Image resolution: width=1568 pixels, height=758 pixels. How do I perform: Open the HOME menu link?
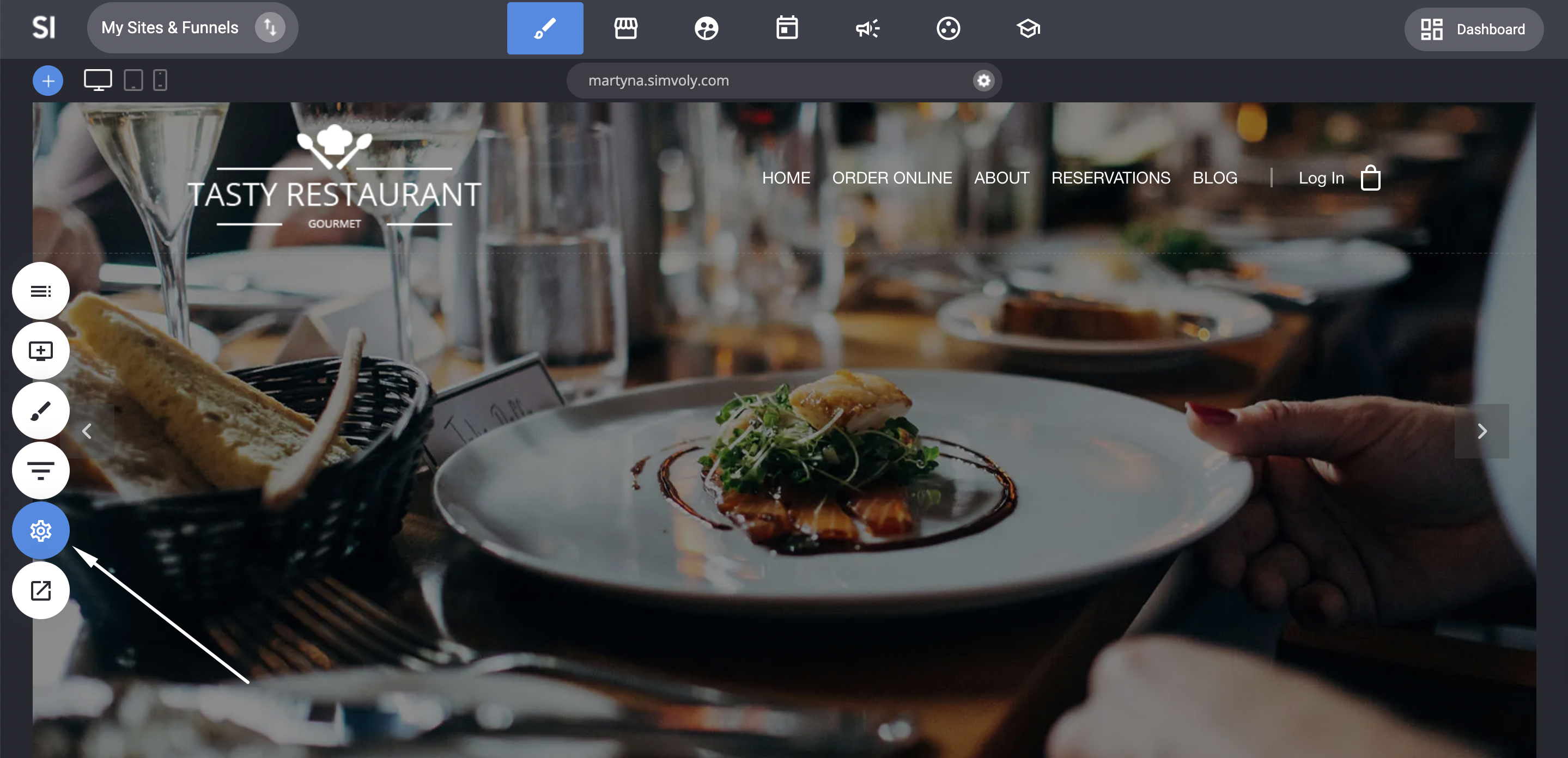[786, 178]
